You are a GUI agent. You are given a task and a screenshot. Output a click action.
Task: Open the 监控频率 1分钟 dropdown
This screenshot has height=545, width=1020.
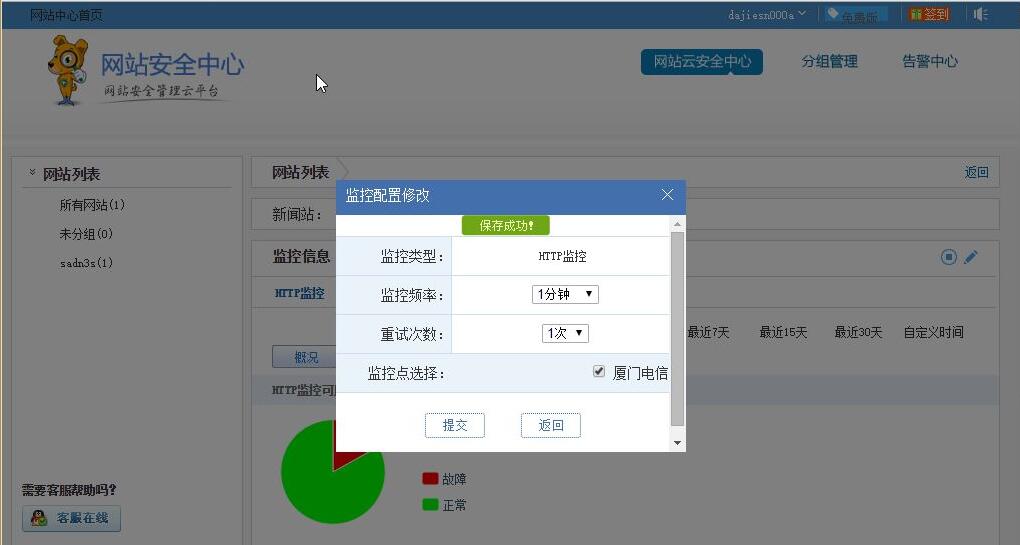[x=565, y=294]
